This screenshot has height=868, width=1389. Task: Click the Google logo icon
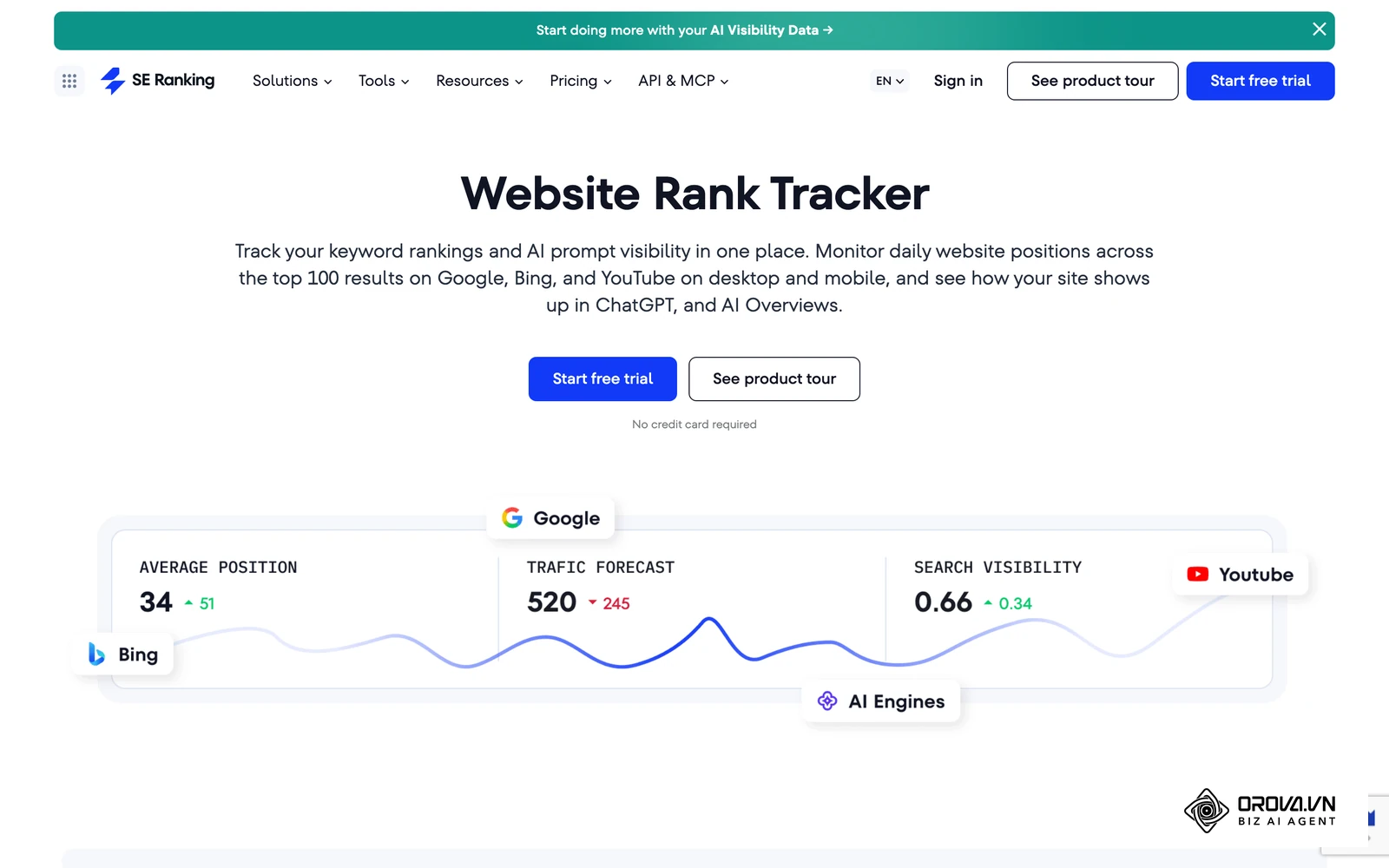512,517
